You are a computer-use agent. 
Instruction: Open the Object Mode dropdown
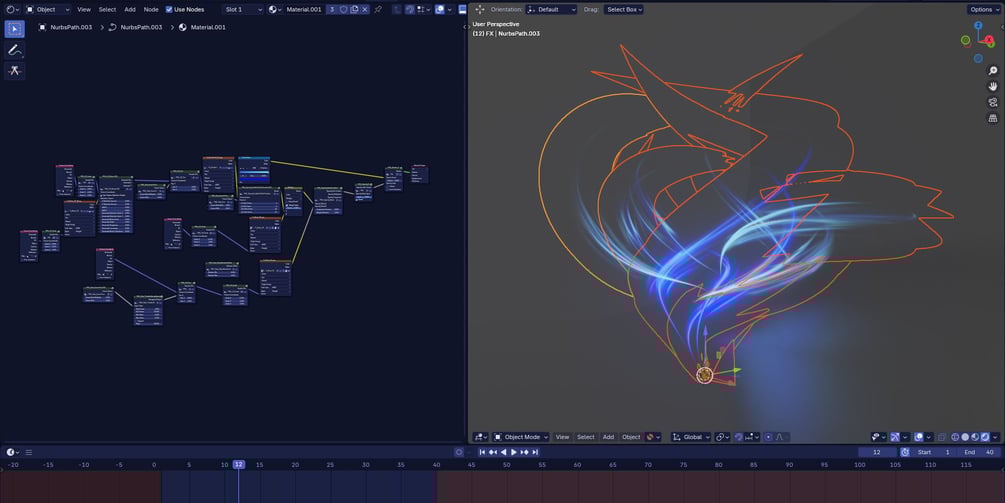pos(520,437)
